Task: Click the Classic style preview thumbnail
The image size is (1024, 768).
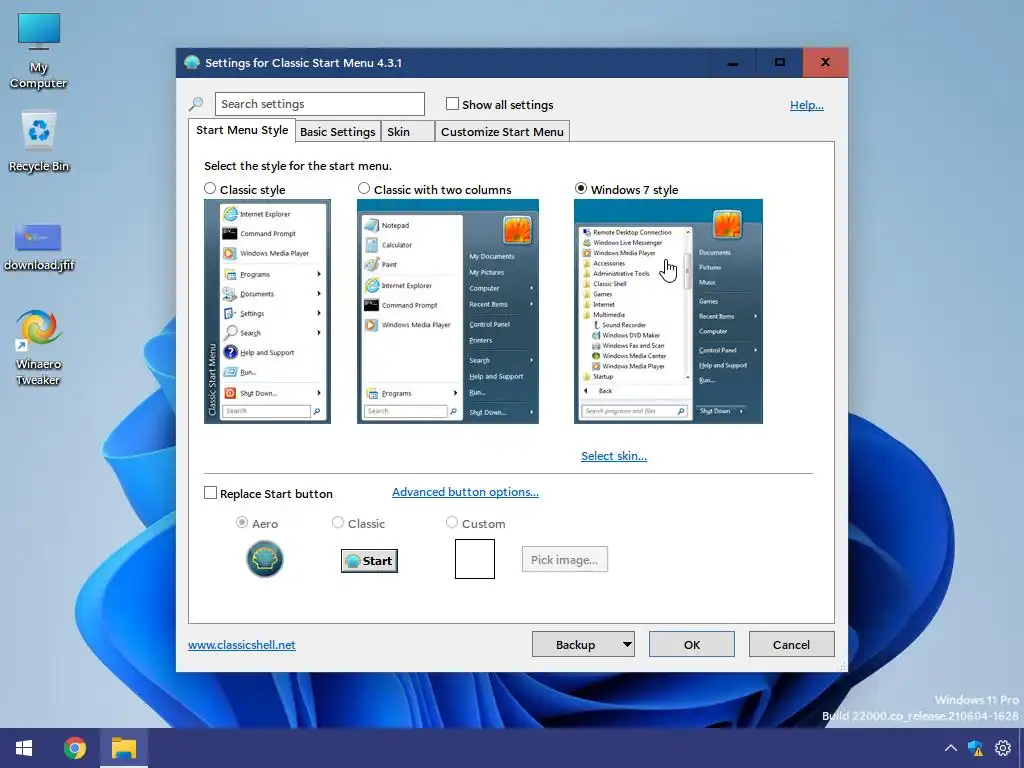Action: pyautogui.click(x=267, y=312)
